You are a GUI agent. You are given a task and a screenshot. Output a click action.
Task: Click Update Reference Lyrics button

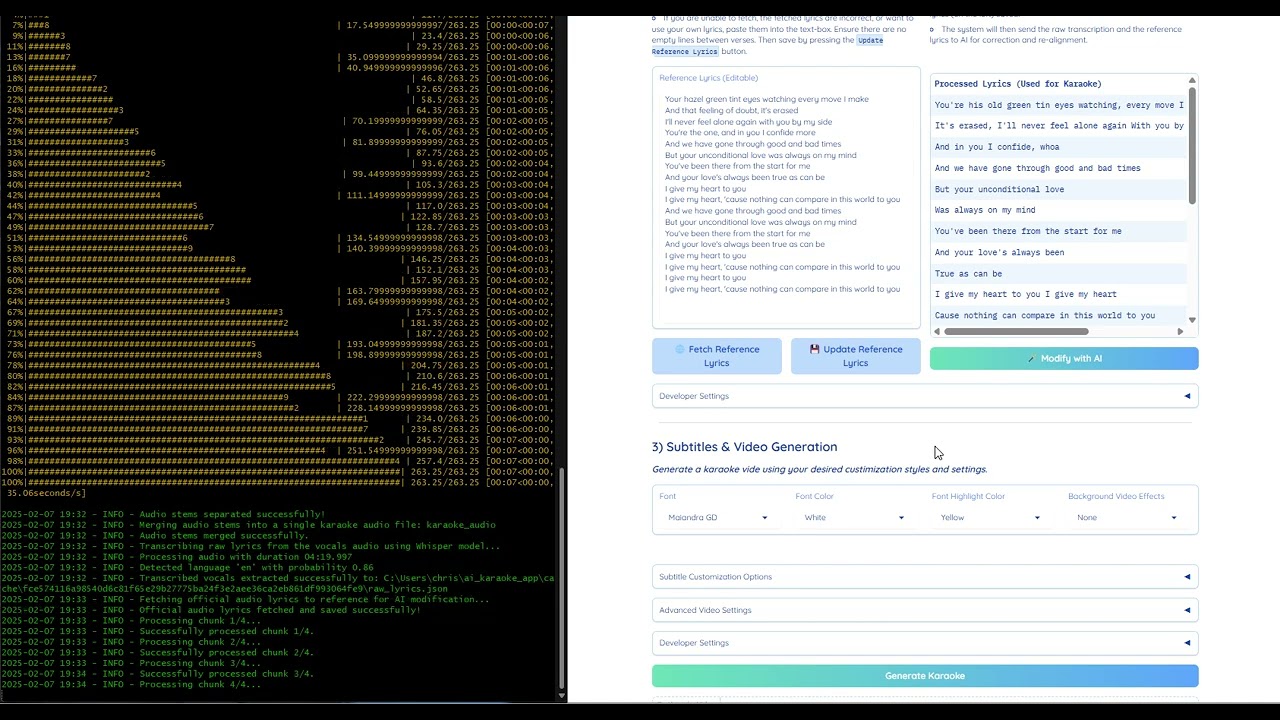click(x=855, y=356)
